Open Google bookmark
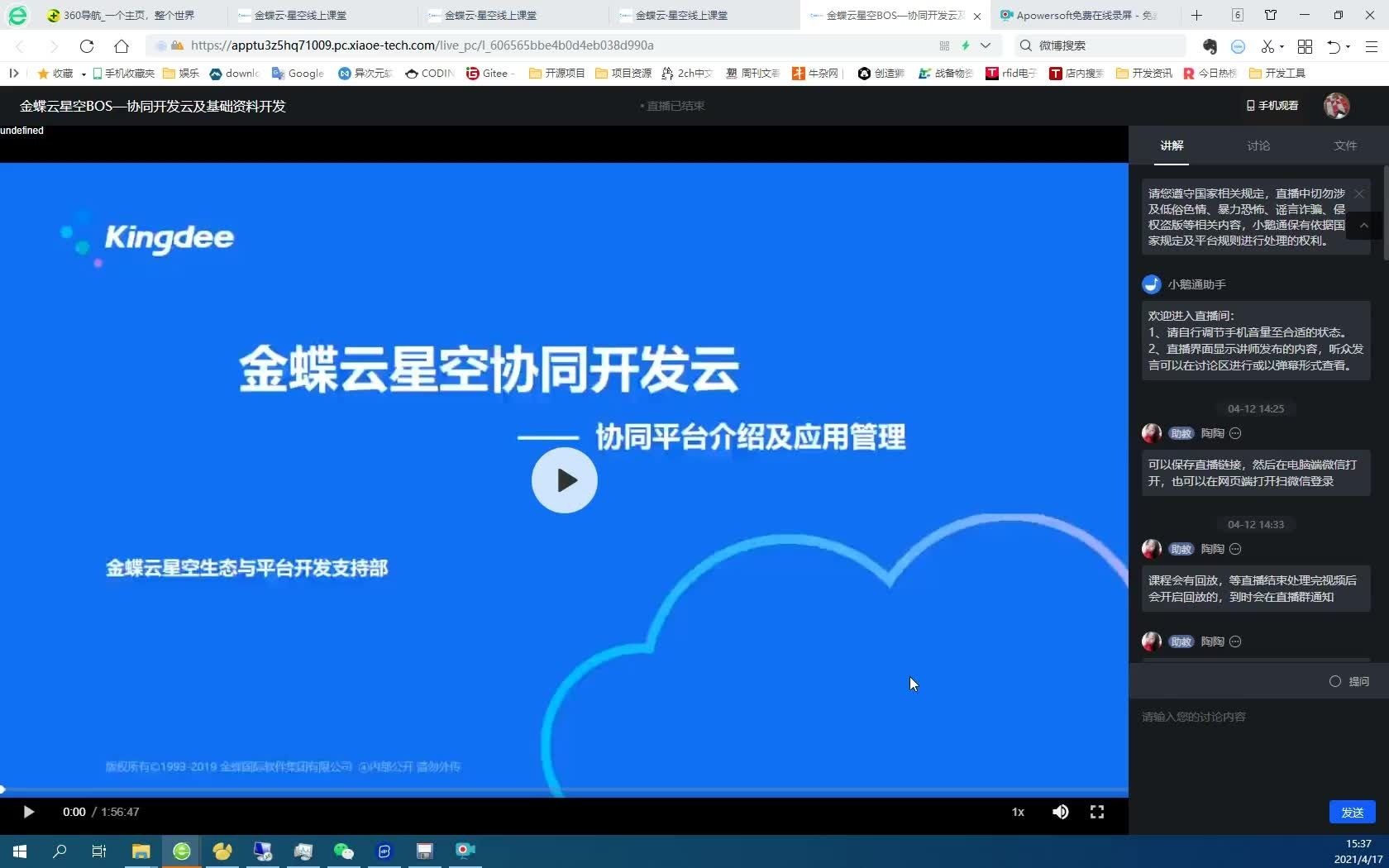This screenshot has height=868, width=1389. point(298,73)
